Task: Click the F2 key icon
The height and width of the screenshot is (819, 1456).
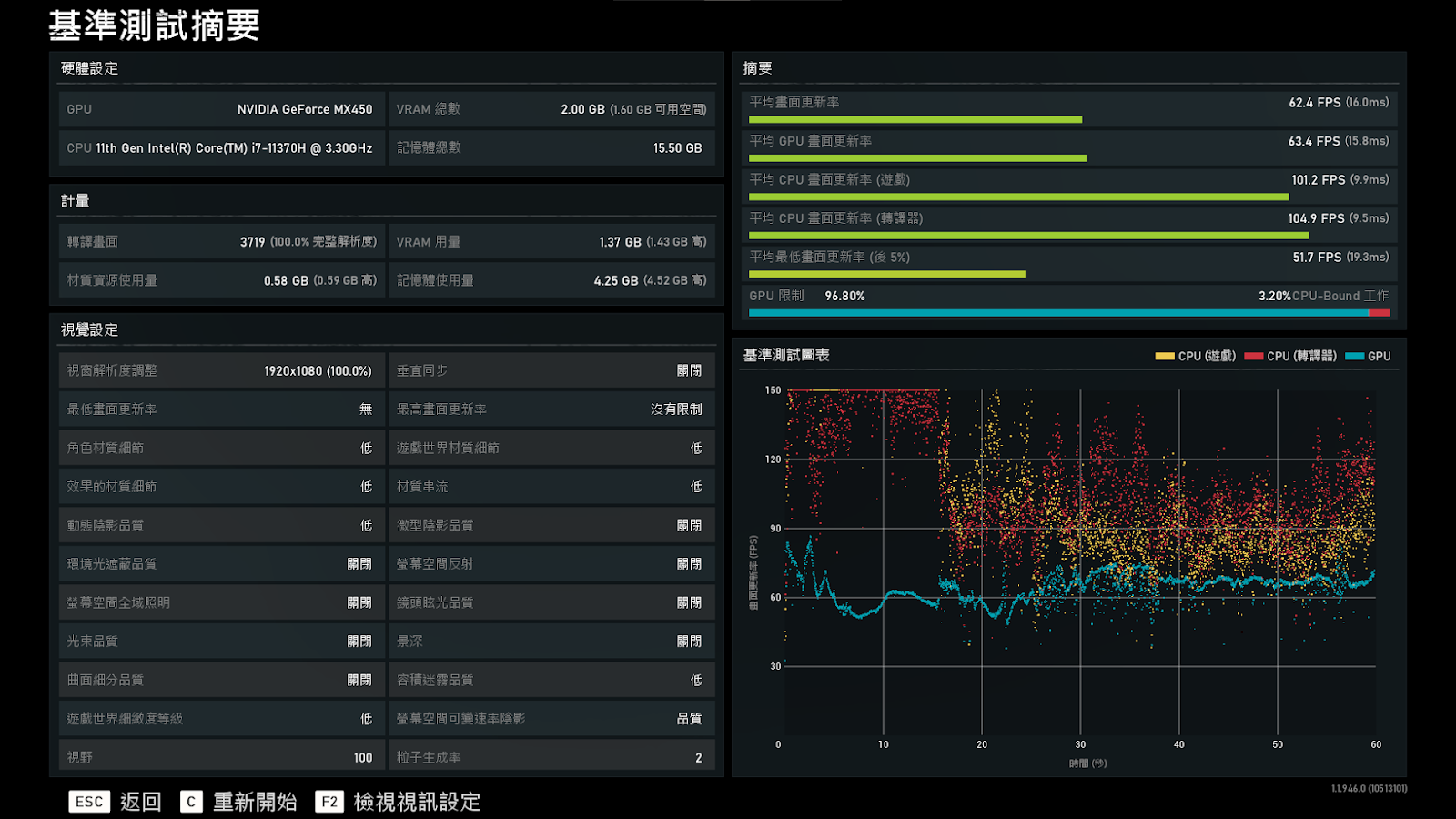Action: [329, 802]
